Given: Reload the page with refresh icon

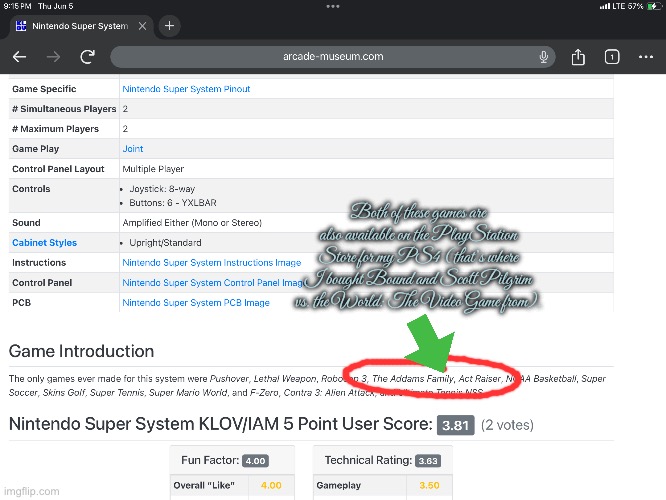Looking at the screenshot, I should (88, 56).
